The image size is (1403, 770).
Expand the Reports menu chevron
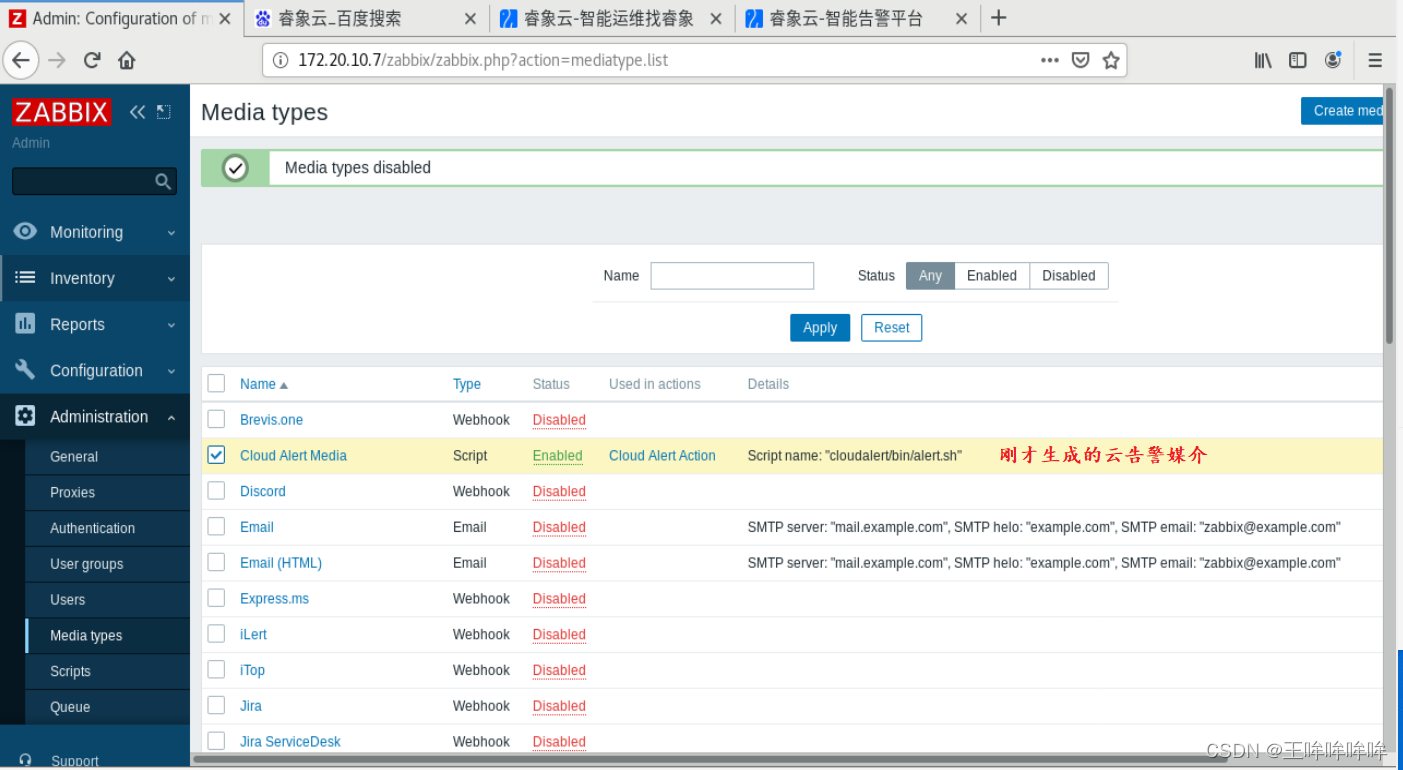coord(171,325)
